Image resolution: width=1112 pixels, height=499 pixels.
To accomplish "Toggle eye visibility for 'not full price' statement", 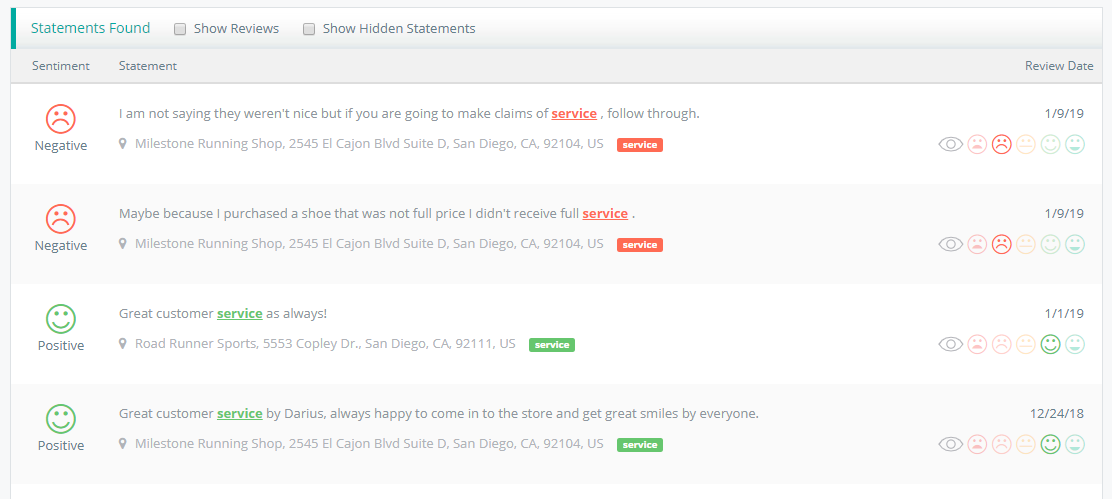I will [951, 245].
